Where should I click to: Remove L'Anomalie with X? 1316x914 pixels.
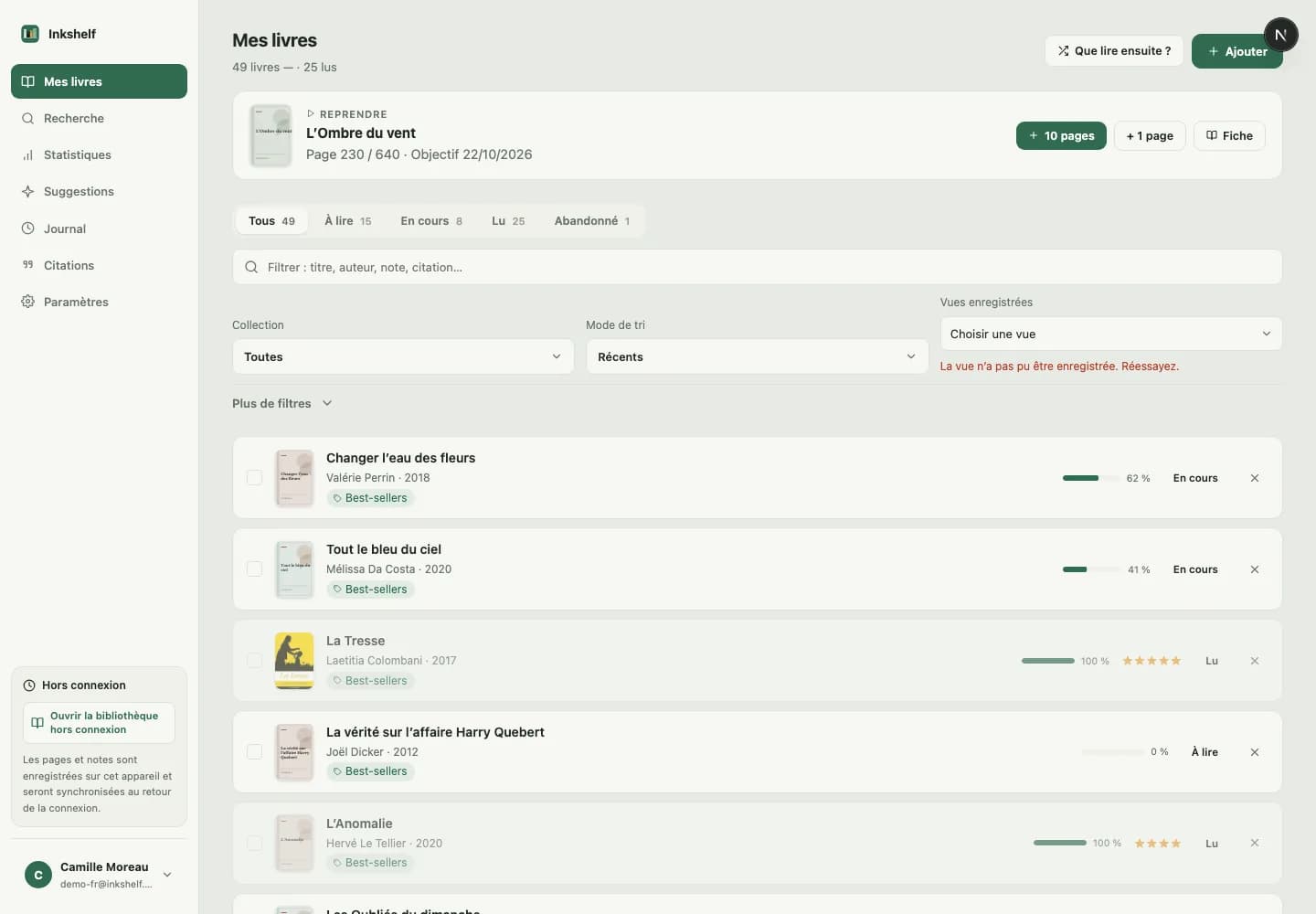click(x=1255, y=843)
